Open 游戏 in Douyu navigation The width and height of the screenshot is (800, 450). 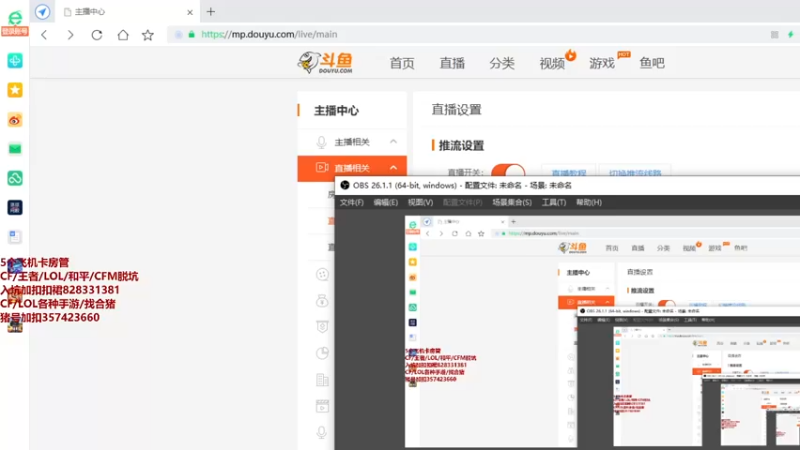coord(602,63)
